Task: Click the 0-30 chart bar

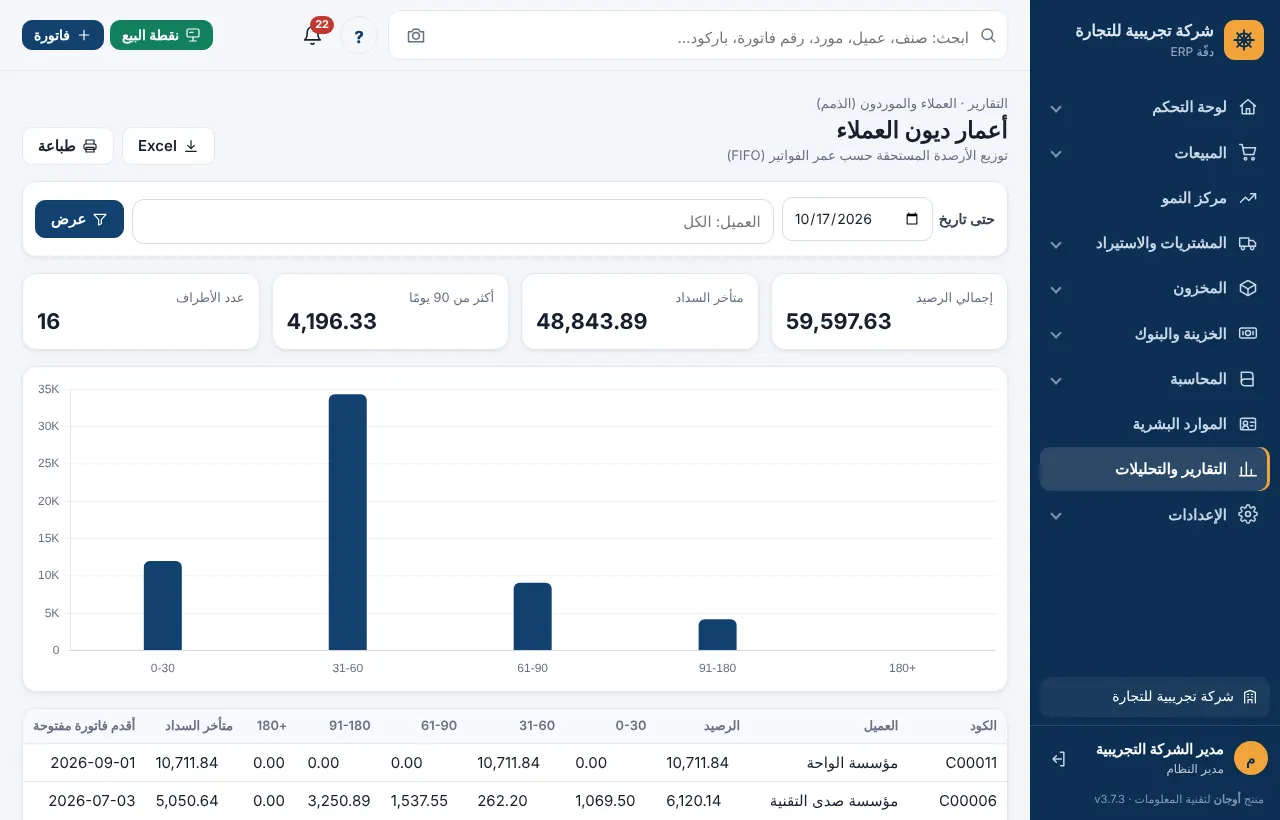Action: 163,606
